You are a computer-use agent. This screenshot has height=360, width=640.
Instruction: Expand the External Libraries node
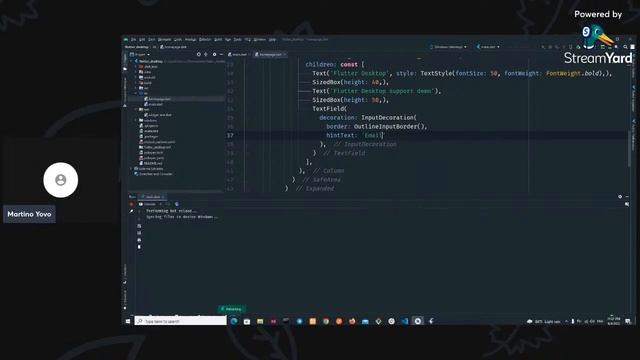coord(131,169)
